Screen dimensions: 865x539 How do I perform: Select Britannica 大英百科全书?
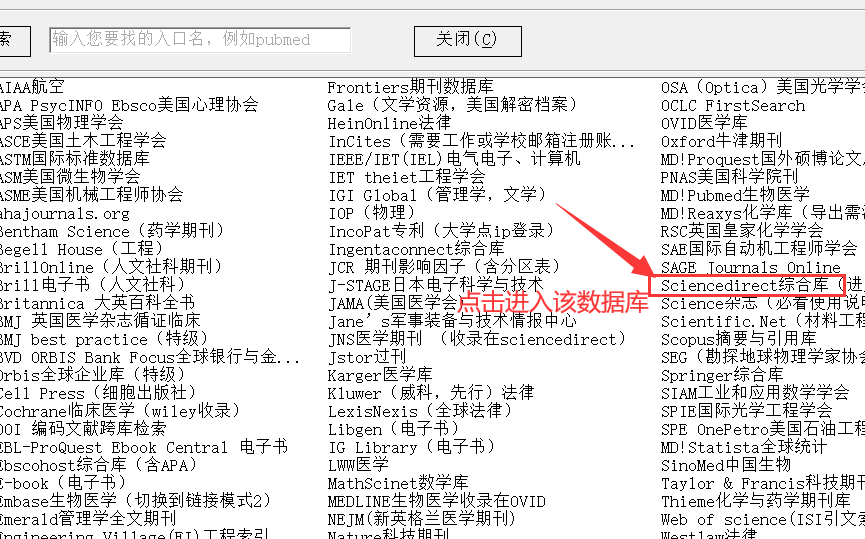97,303
